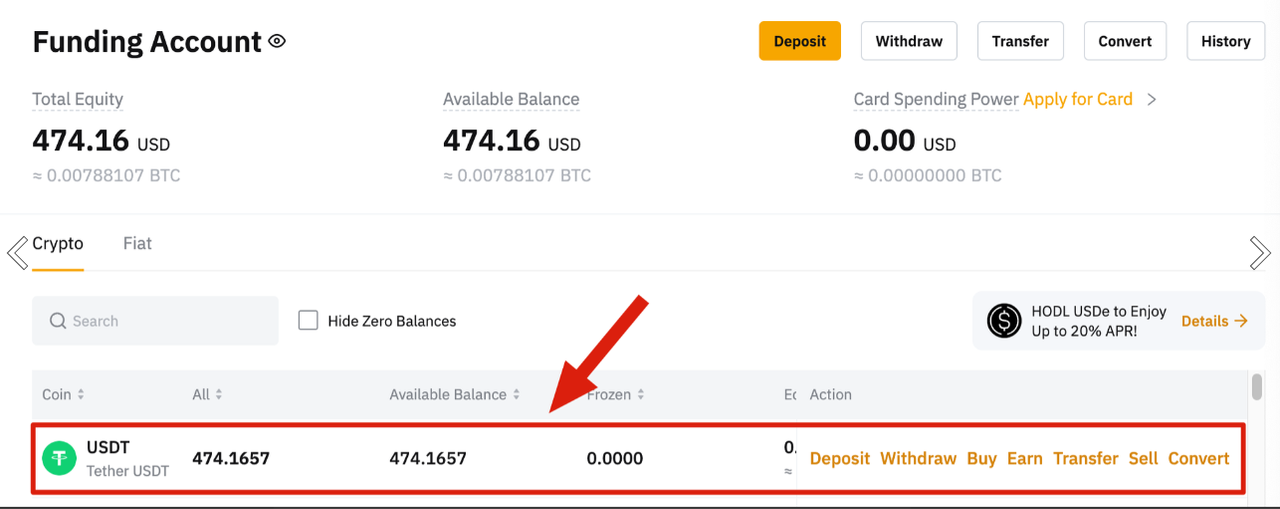Click the left carousel arrow
The width and height of the screenshot is (1280, 509).
click(x=17, y=253)
